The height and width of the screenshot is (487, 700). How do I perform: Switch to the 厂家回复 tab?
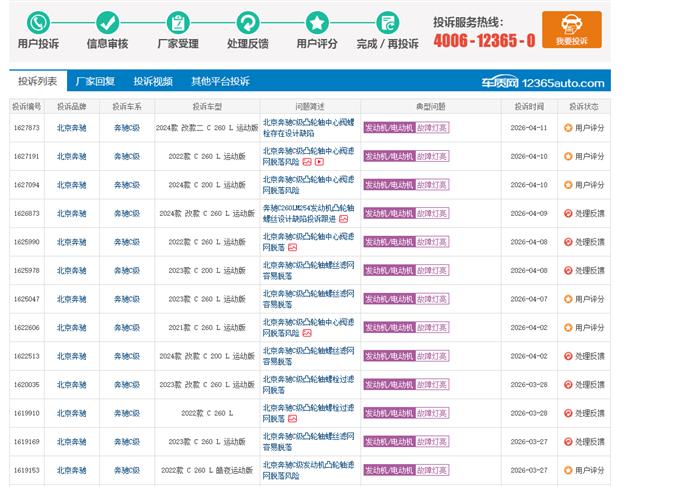95,81
